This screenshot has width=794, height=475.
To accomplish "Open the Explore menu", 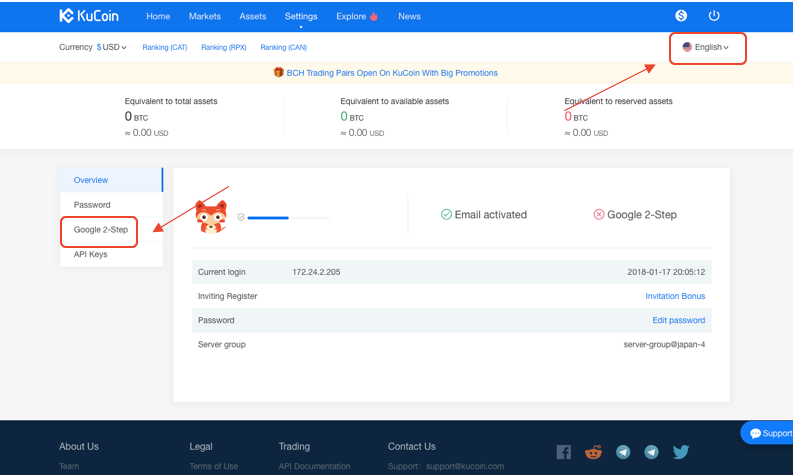I will click(x=351, y=16).
